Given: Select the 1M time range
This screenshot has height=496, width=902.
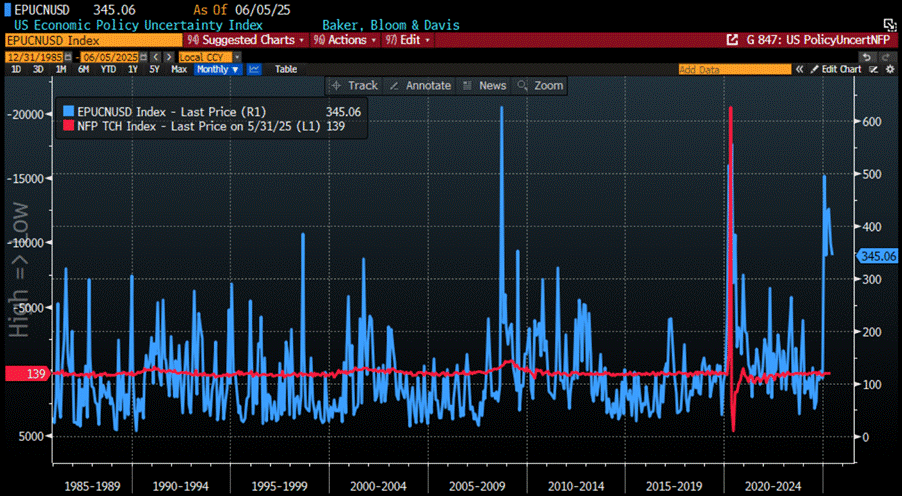Looking at the screenshot, I should 60,69.
